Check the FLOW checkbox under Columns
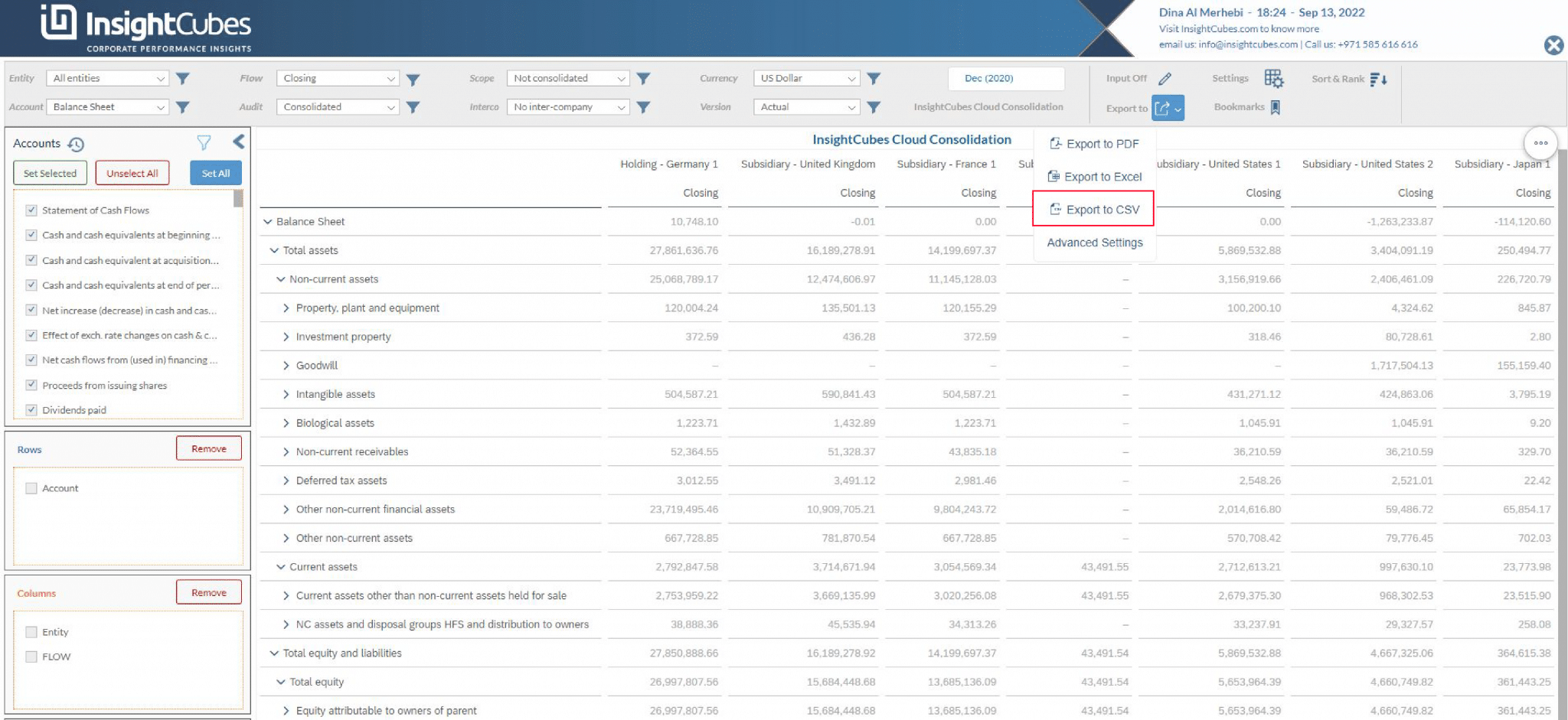1568x720 pixels. point(31,656)
